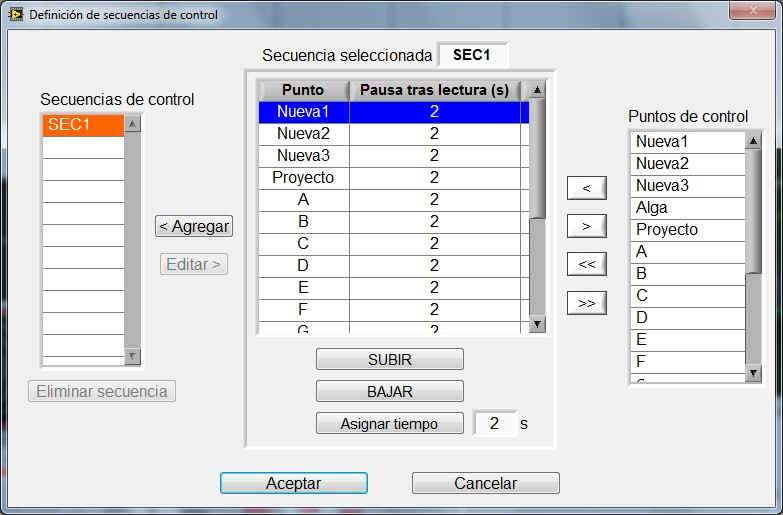Select SEC1 in Secuencias de control
The width and height of the screenshot is (783, 515).
(82, 125)
